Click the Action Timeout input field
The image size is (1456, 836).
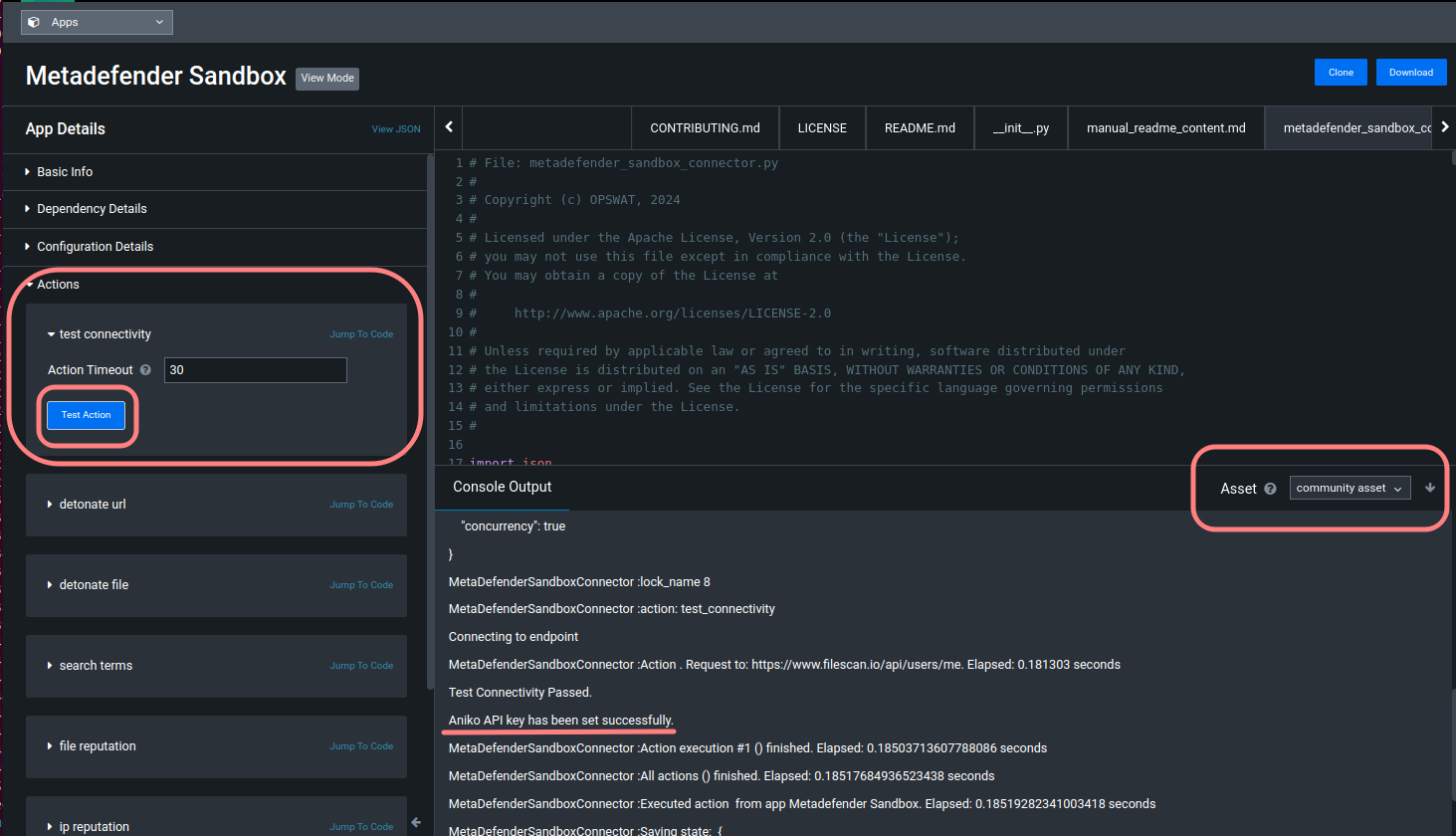click(x=256, y=370)
